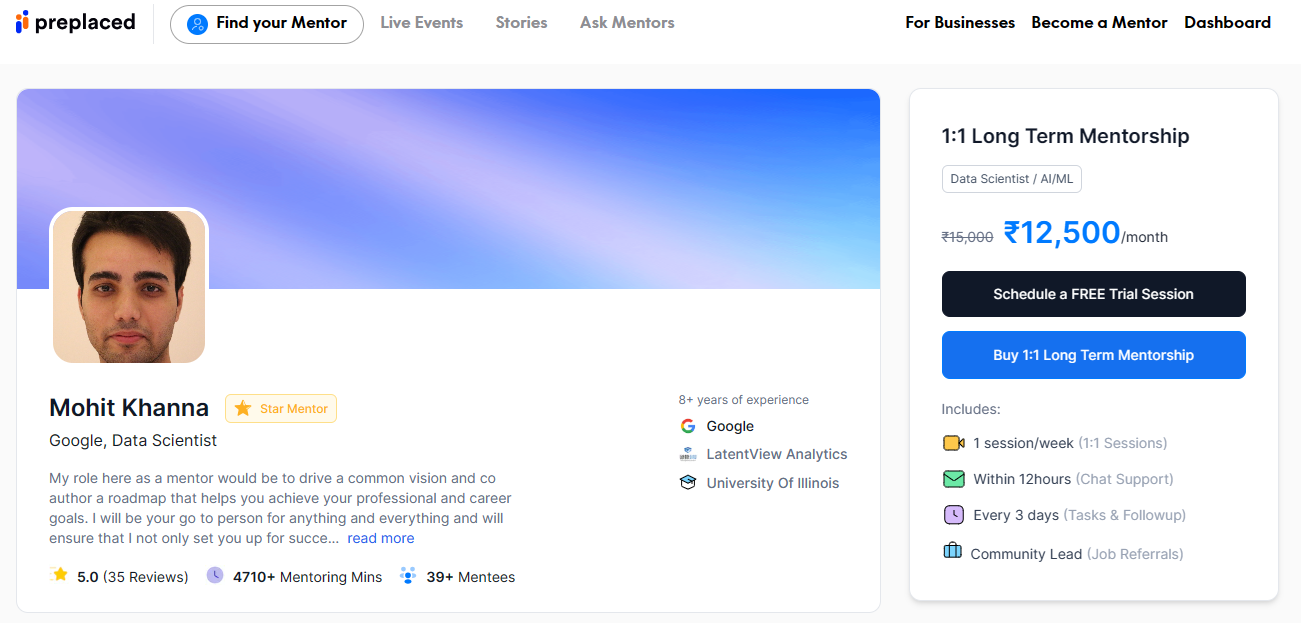The height and width of the screenshot is (623, 1301).
Task: Click the Google logo icon
Action: pyautogui.click(x=688, y=426)
